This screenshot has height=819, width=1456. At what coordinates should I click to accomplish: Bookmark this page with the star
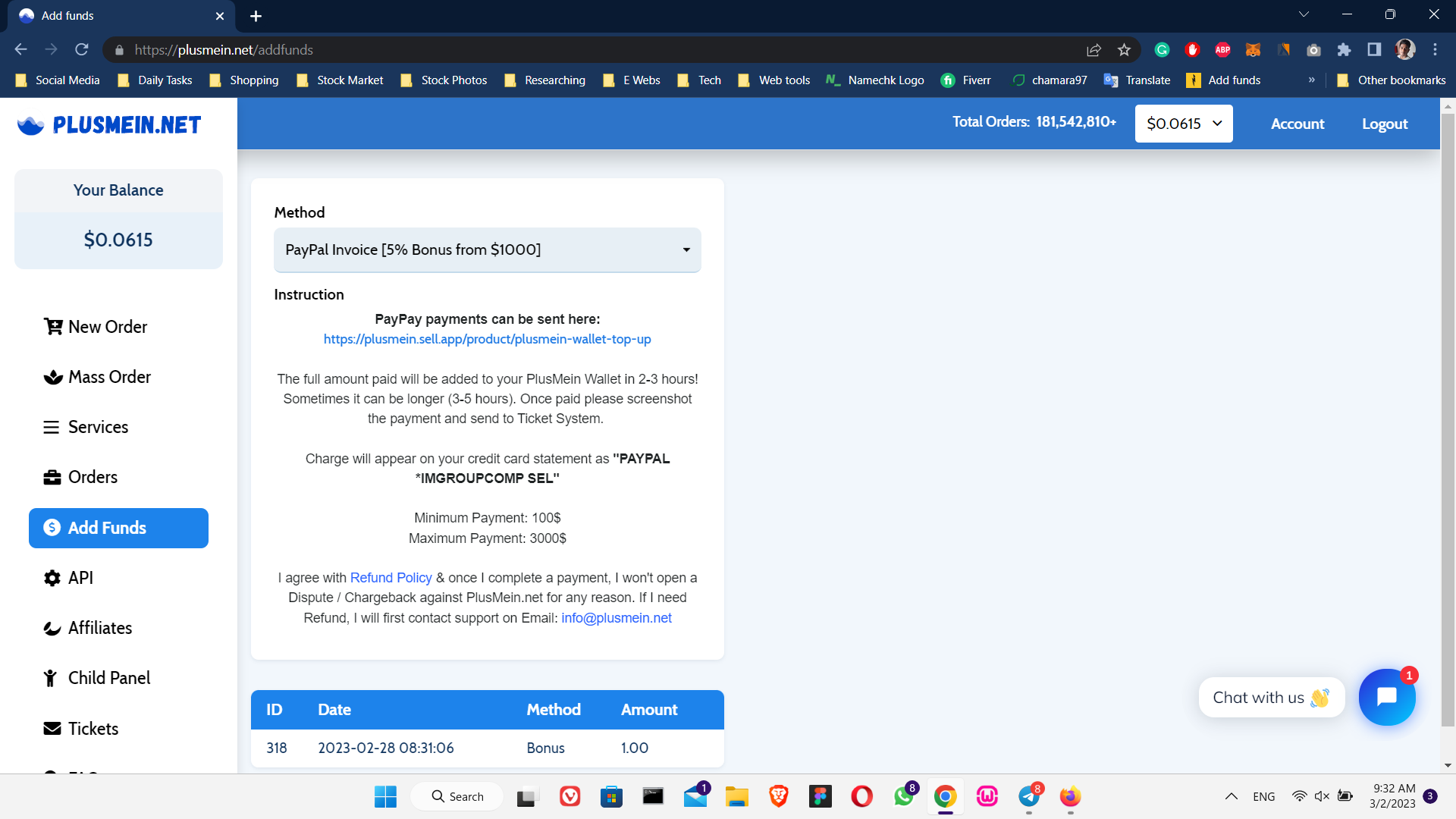[1124, 50]
